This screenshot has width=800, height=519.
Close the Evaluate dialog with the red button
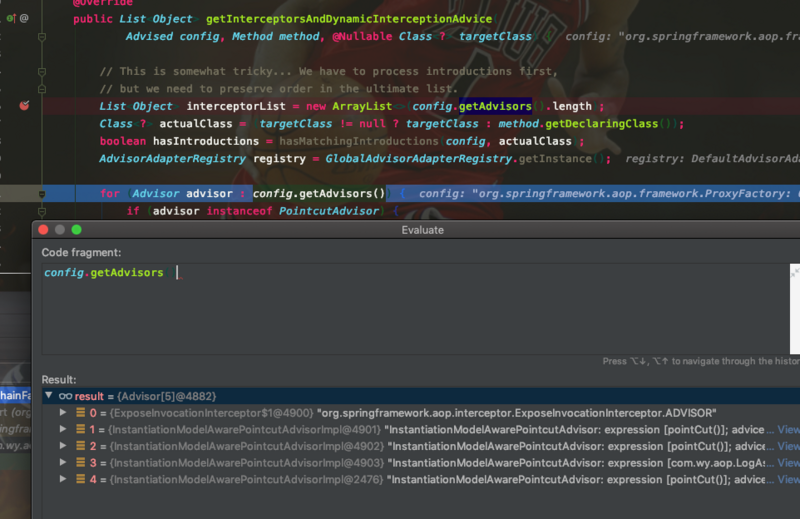tap(43, 230)
